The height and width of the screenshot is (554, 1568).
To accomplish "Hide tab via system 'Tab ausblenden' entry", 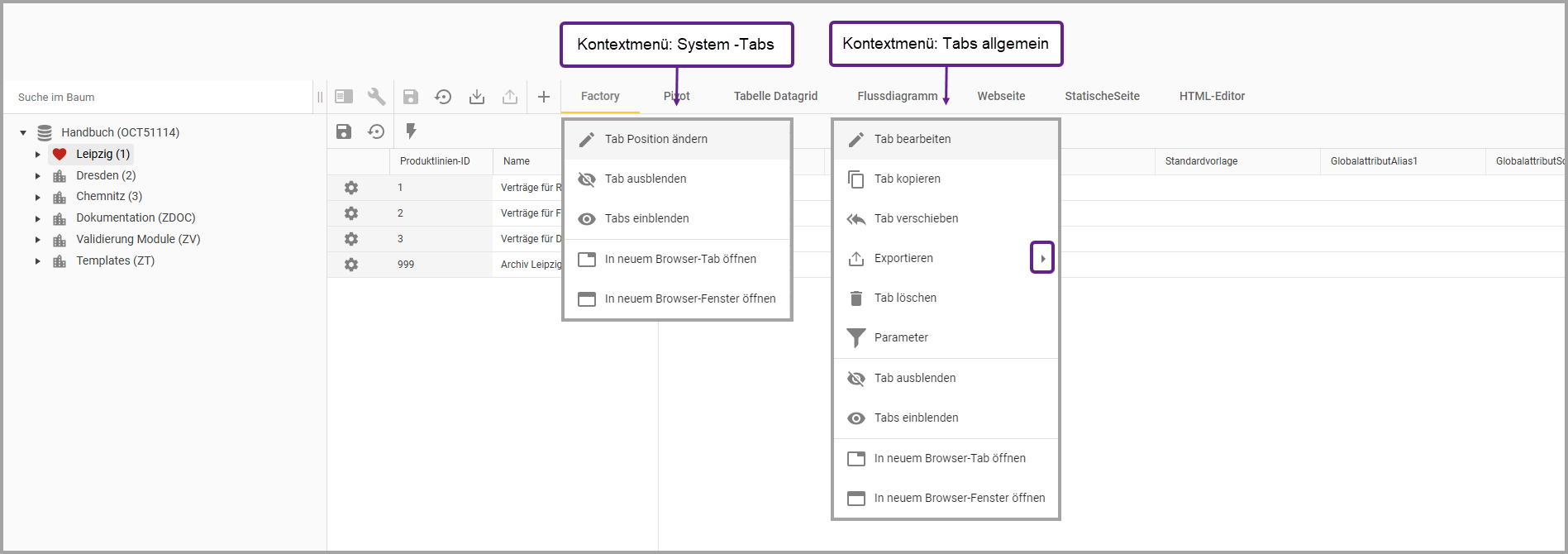I will tap(645, 179).
